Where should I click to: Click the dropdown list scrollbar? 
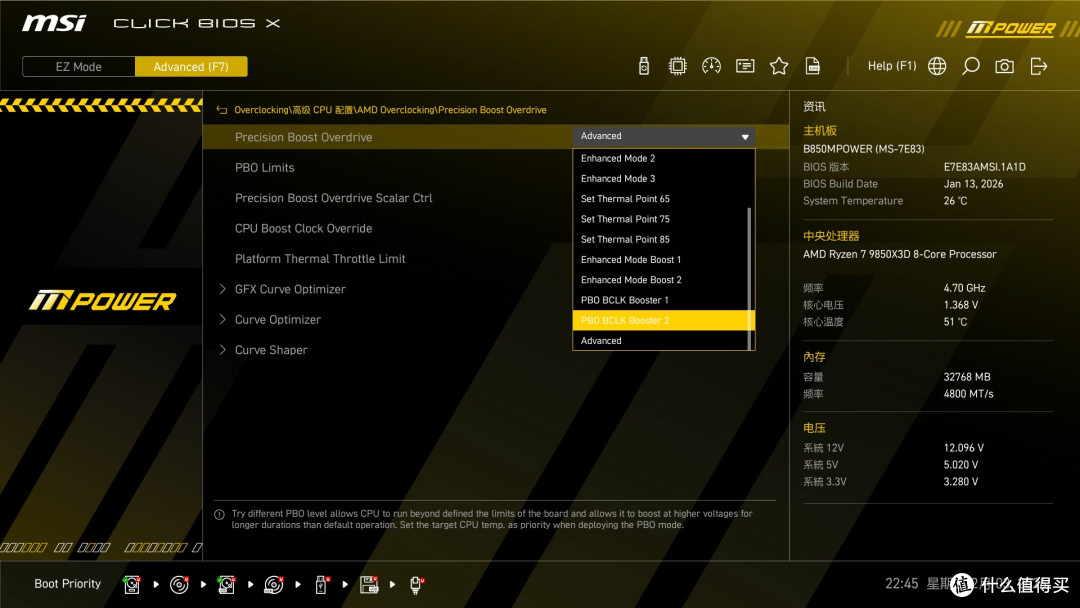(x=749, y=279)
